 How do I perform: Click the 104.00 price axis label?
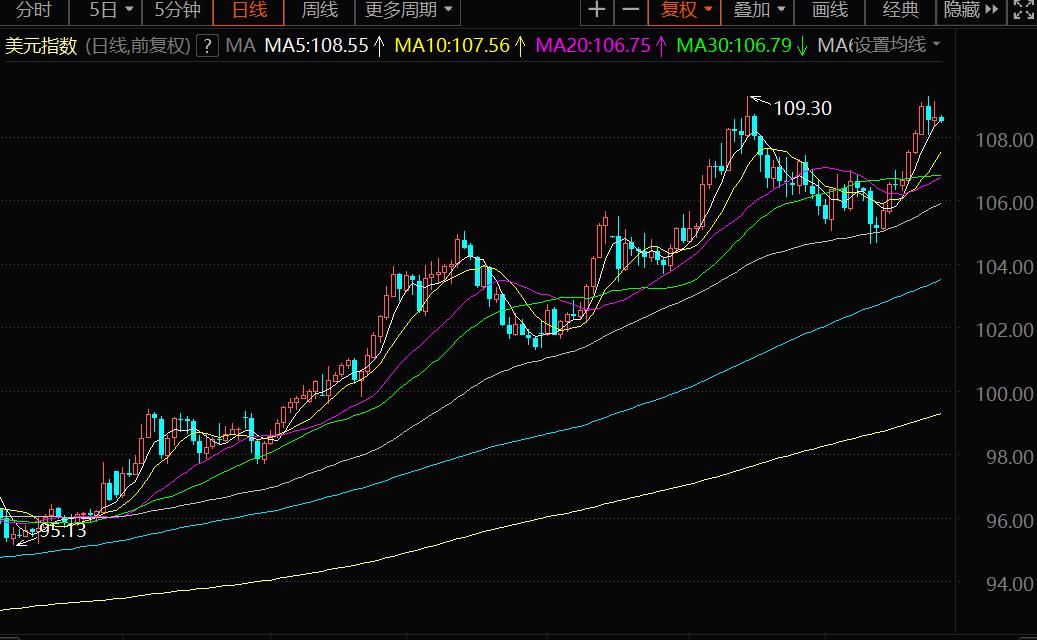(x=1004, y=267)
